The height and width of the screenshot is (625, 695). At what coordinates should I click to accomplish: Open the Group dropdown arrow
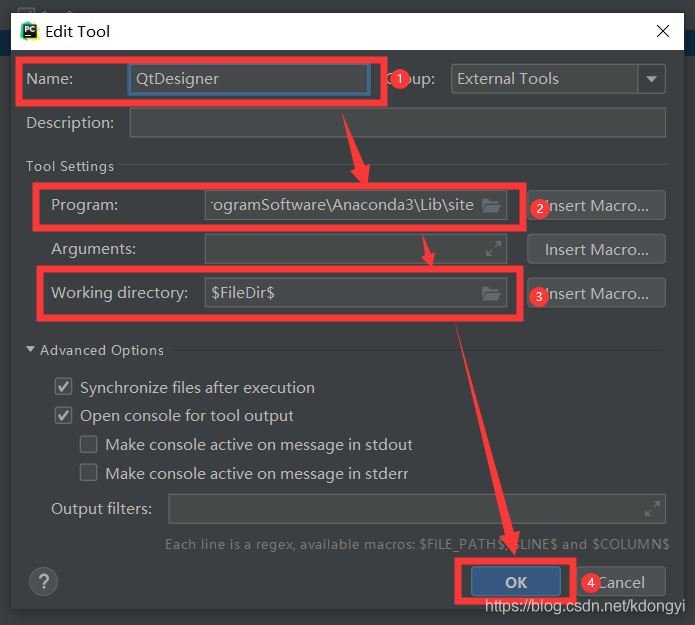[x=652, y=79]
